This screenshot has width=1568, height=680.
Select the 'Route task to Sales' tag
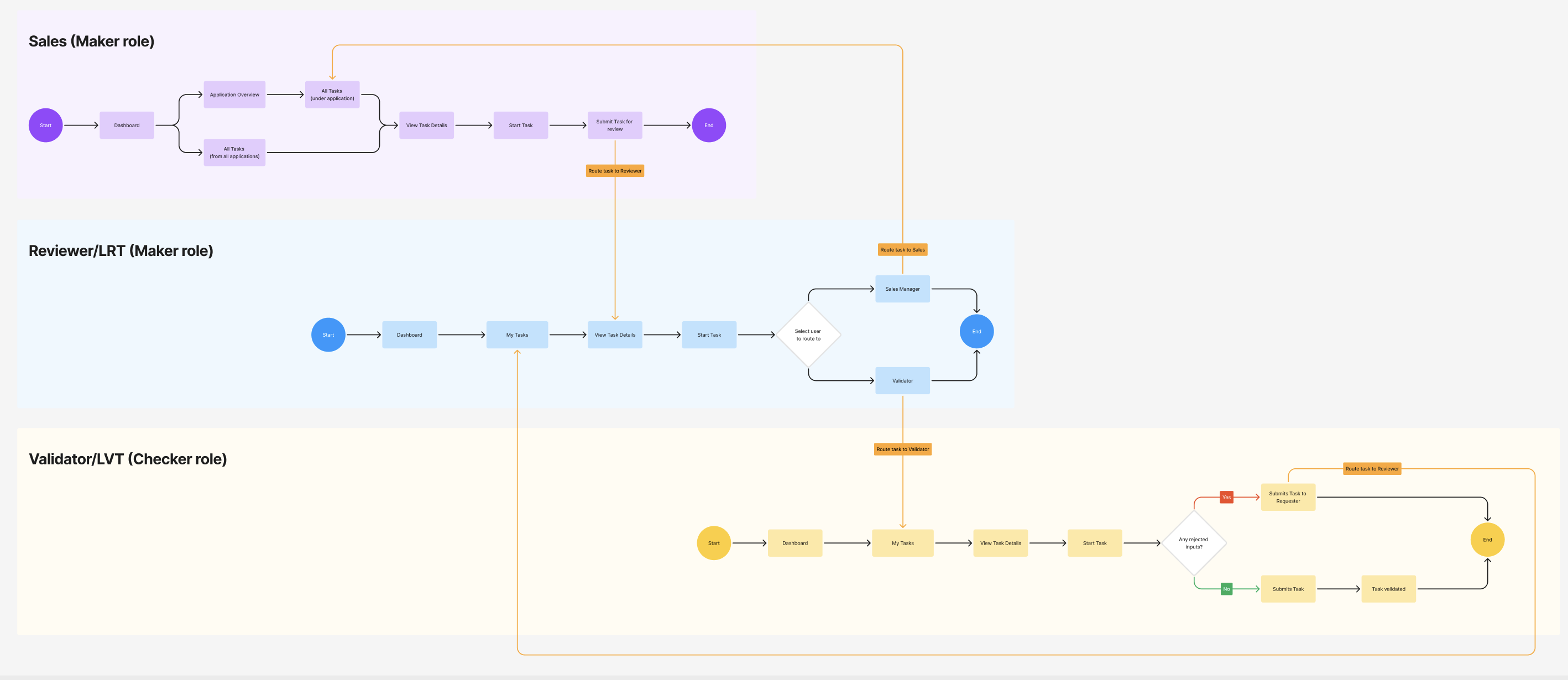point(902,249)
